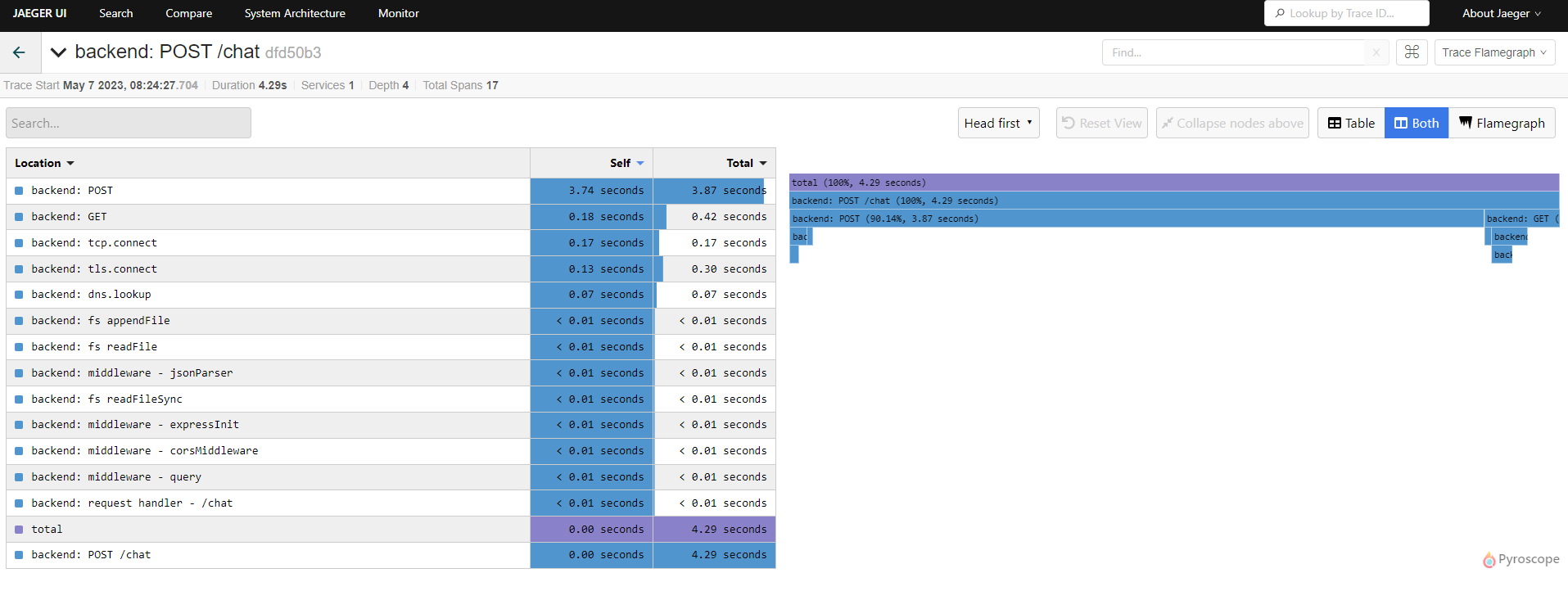The image size is (1568, 600).
Task: Click '3.87 seconds' Total cell
Action: 715,191
